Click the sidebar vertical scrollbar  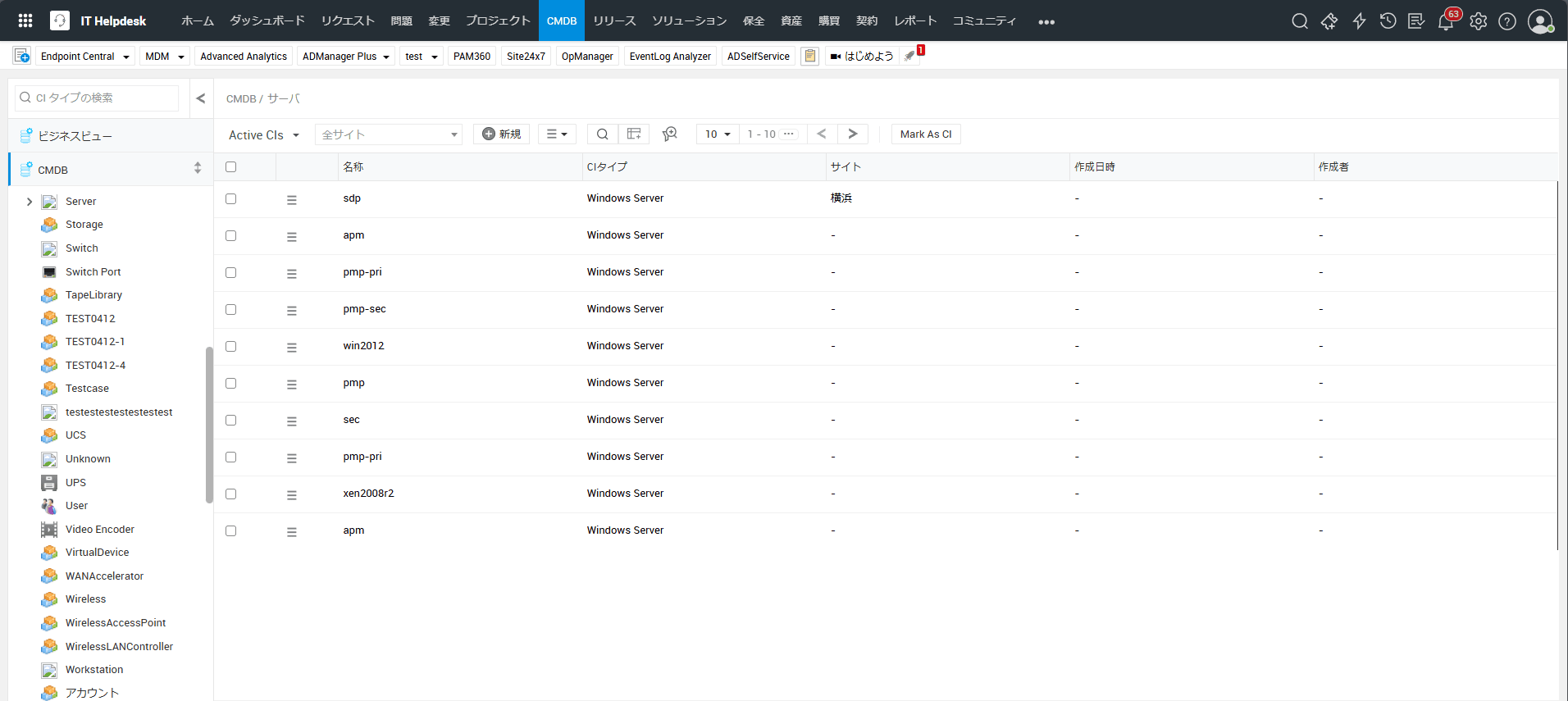click(x=209, y=424)
